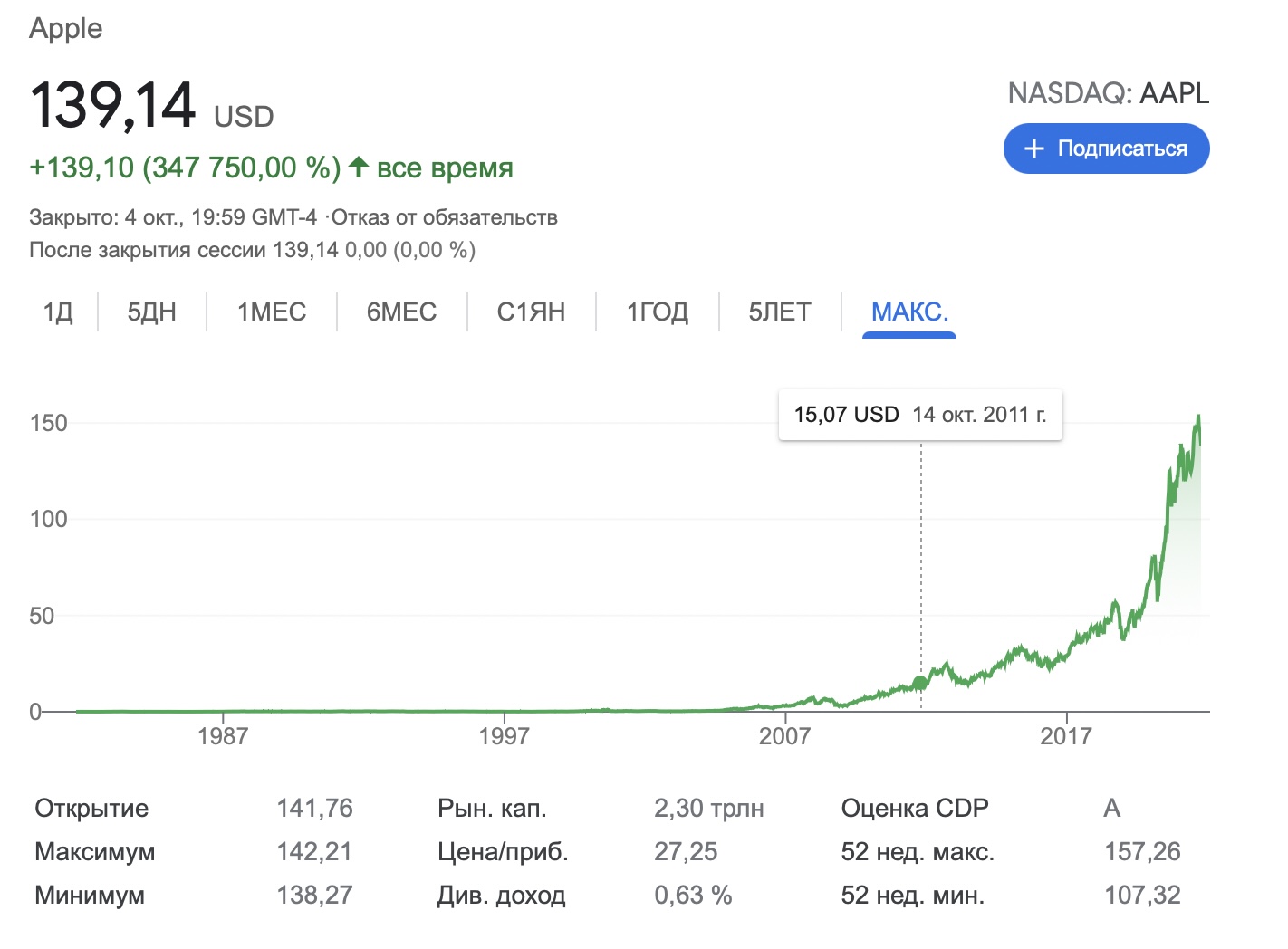Click the Максимум value 142,21
The height and width of the screenshot is (949, 1288).
pyautogui.click(x=314, y=851)
